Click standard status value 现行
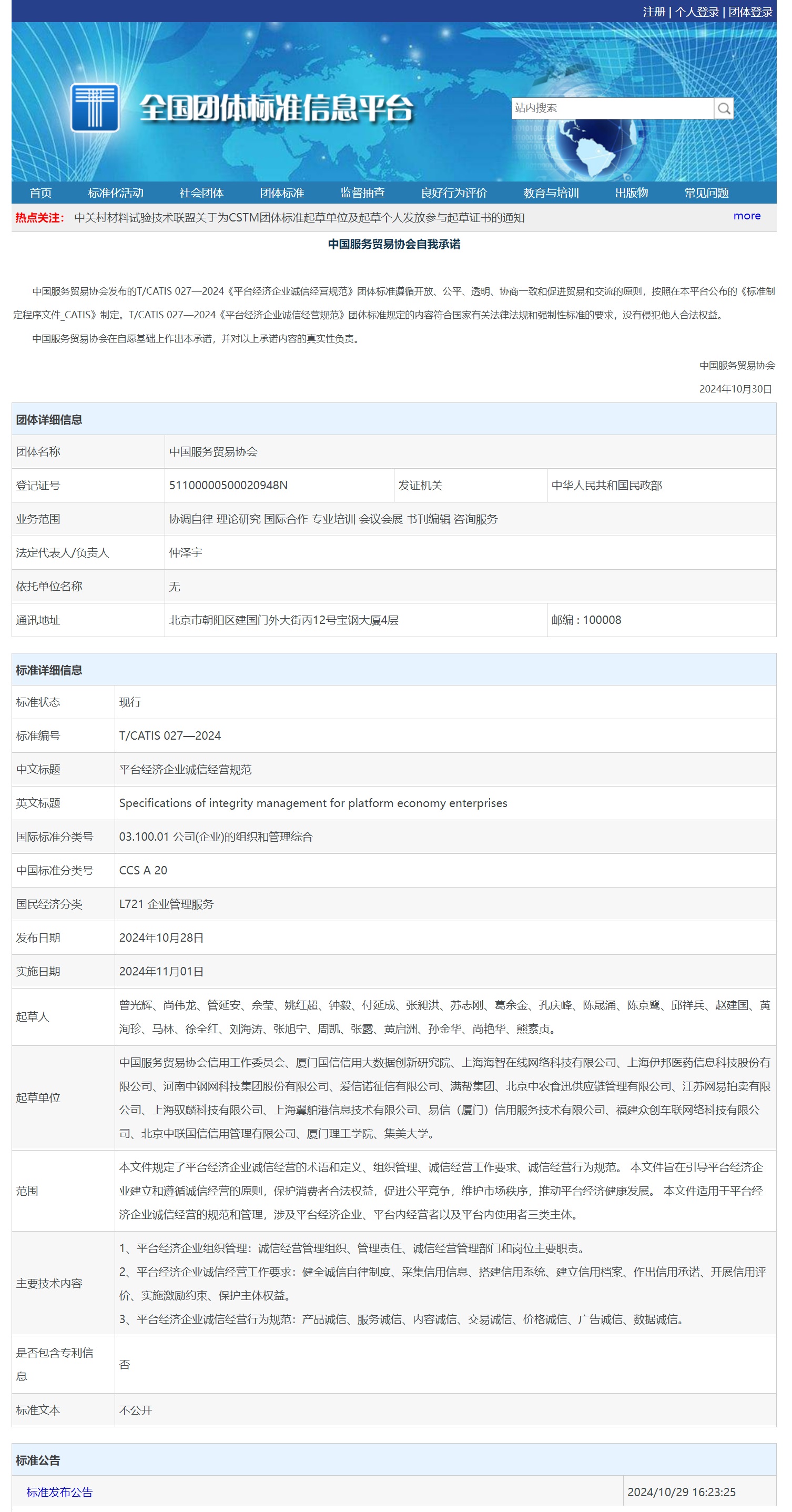Viewport: 792px width, 1512px height. point(130,702)
